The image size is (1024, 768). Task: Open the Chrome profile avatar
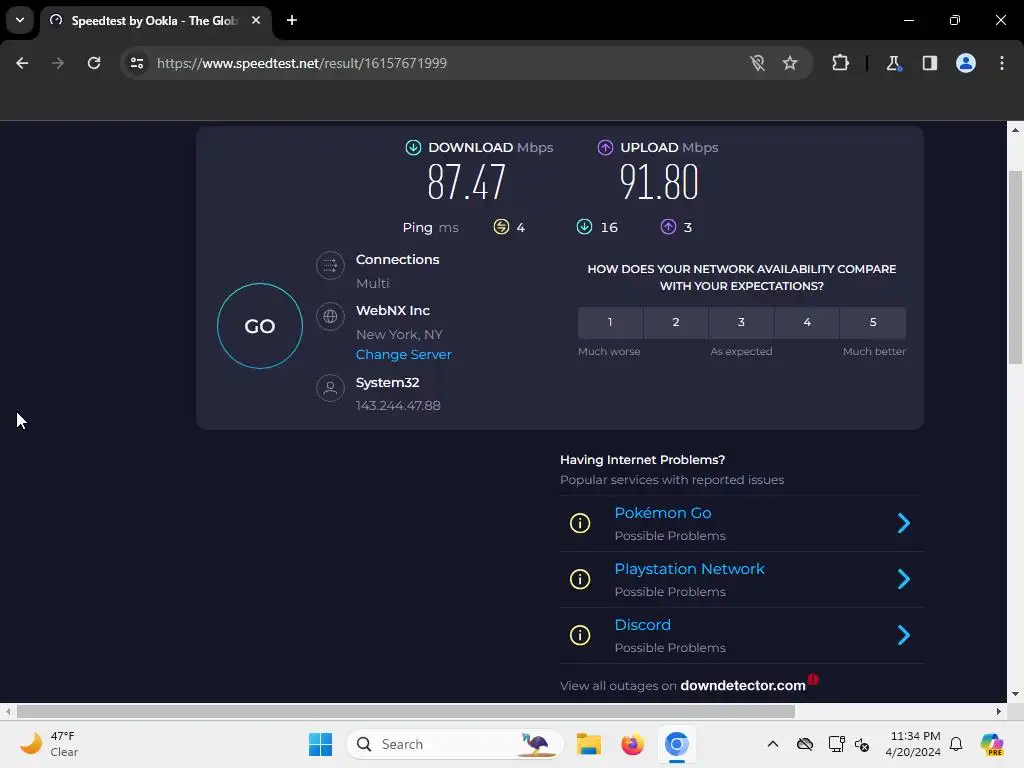tap(966, 63)
